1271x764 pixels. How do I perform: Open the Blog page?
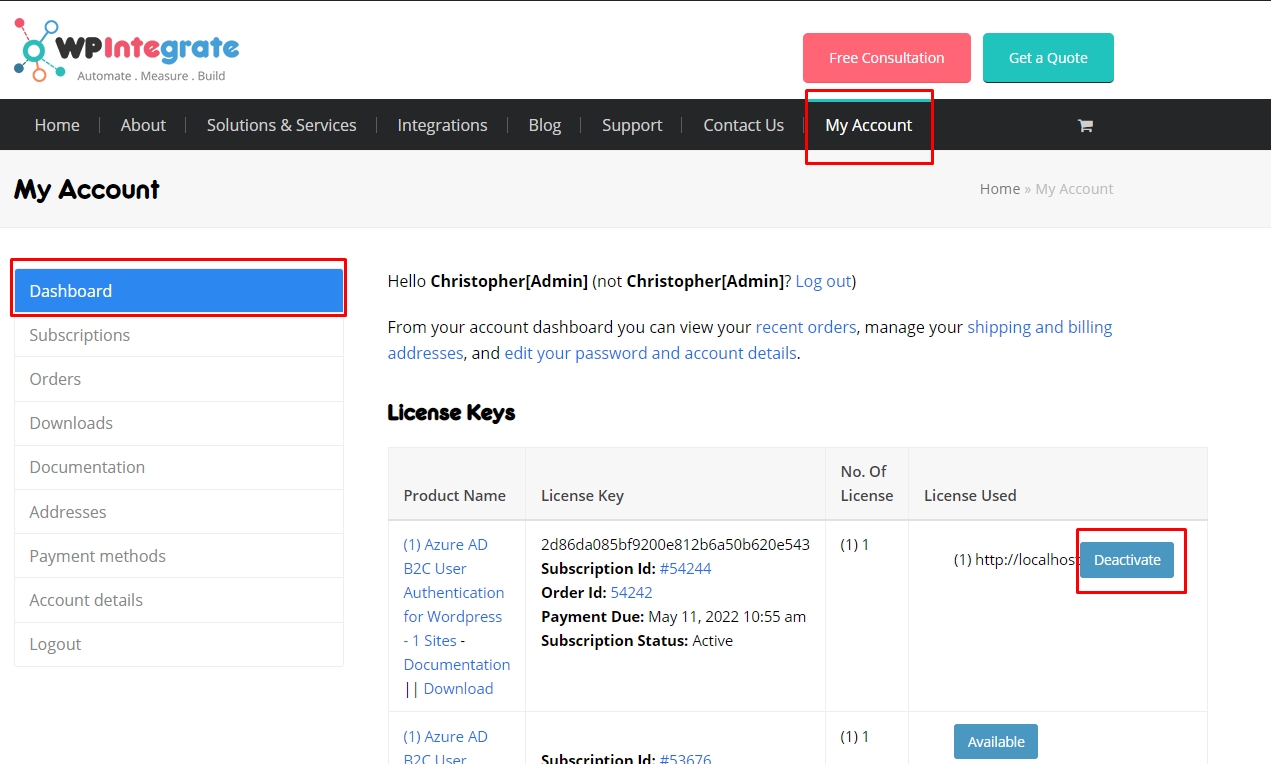click(x=544, y=125)
